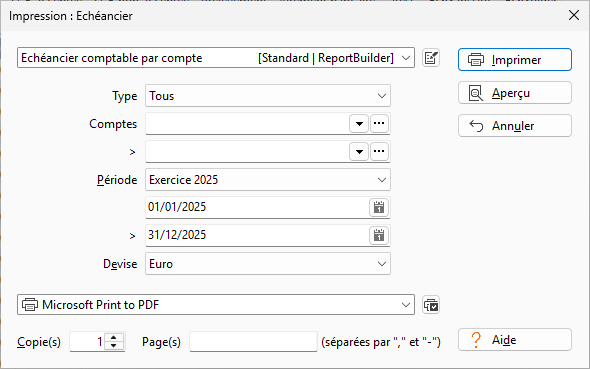The height and width of the screenshot is (369, 590).
Task: Focus the Comptes starting account field
Action: (247, 123)
